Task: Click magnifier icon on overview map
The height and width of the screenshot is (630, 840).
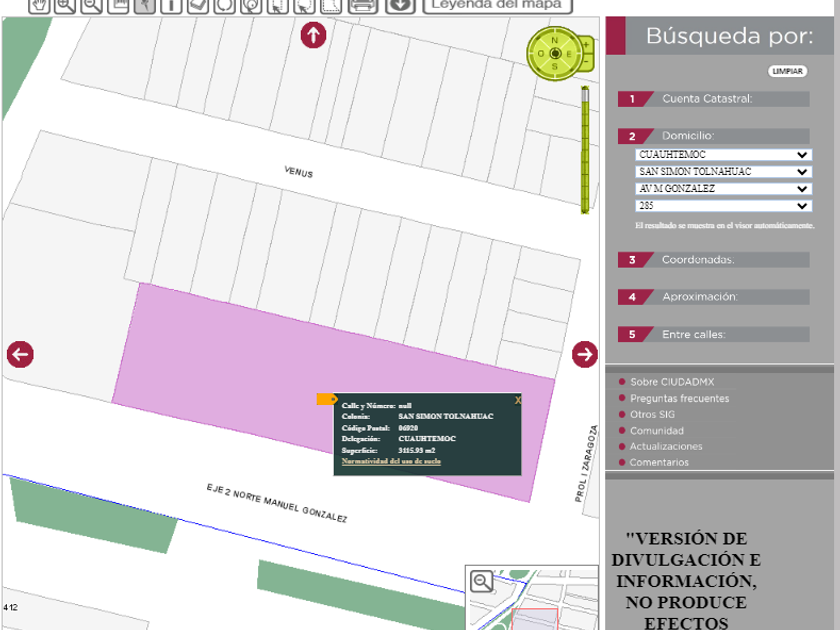Action: click(482, 581)
